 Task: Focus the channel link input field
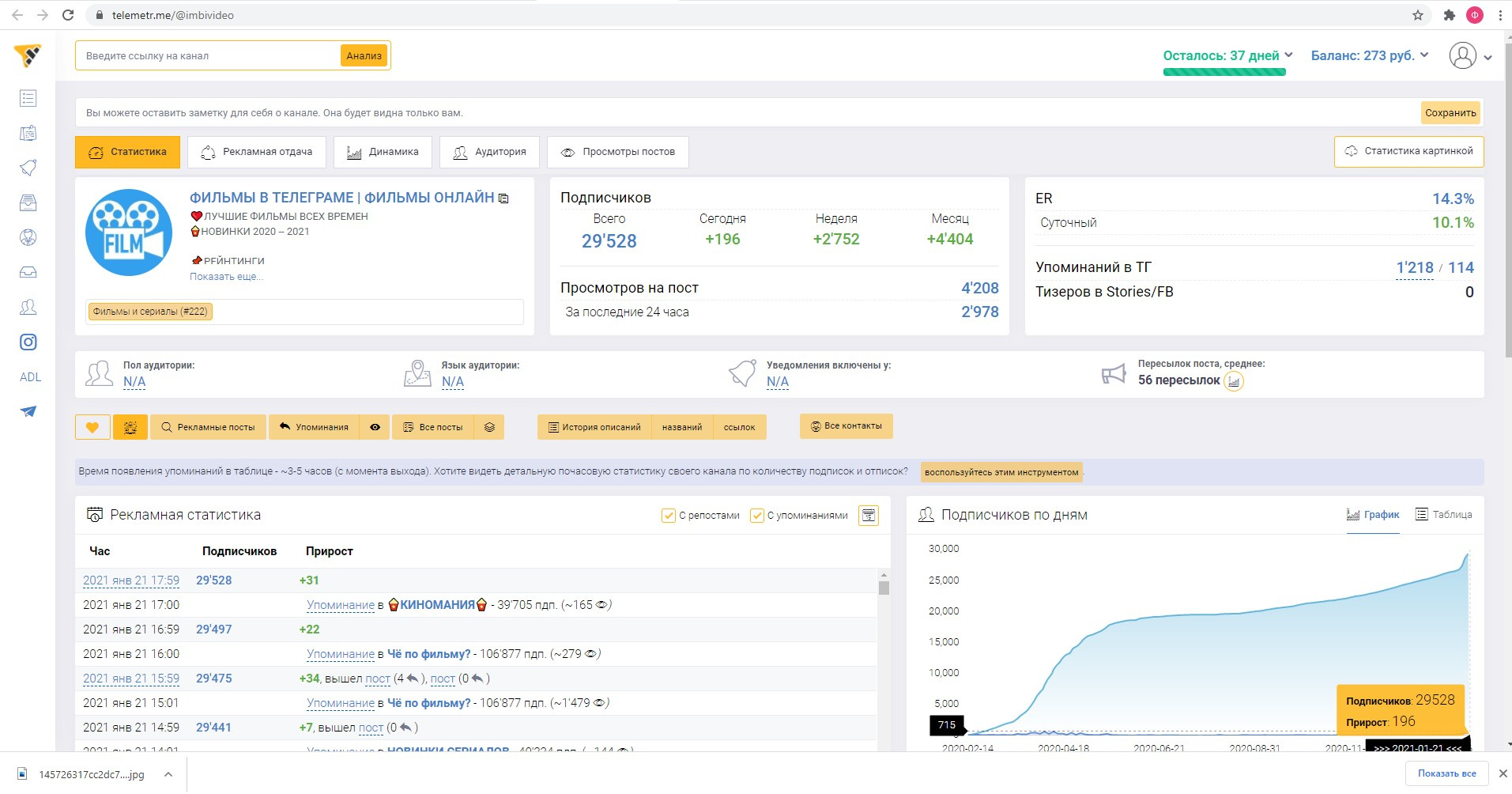(209, 56)
